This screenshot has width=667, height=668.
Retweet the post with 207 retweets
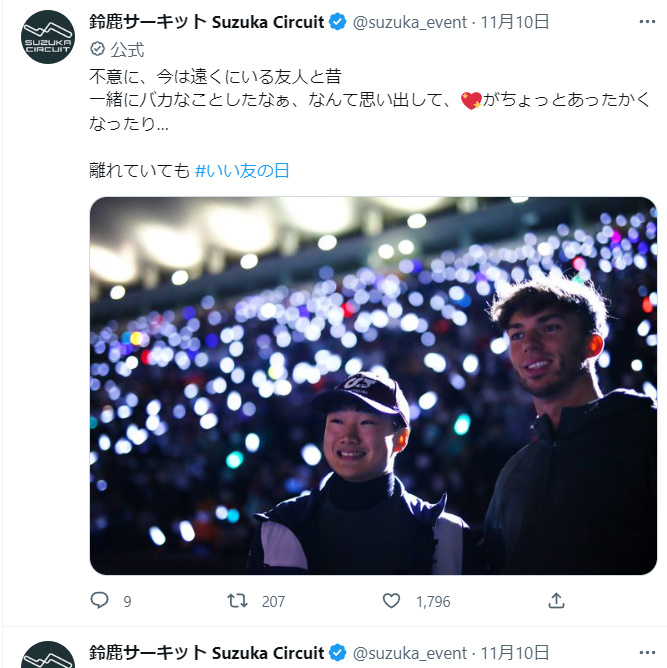237,601
